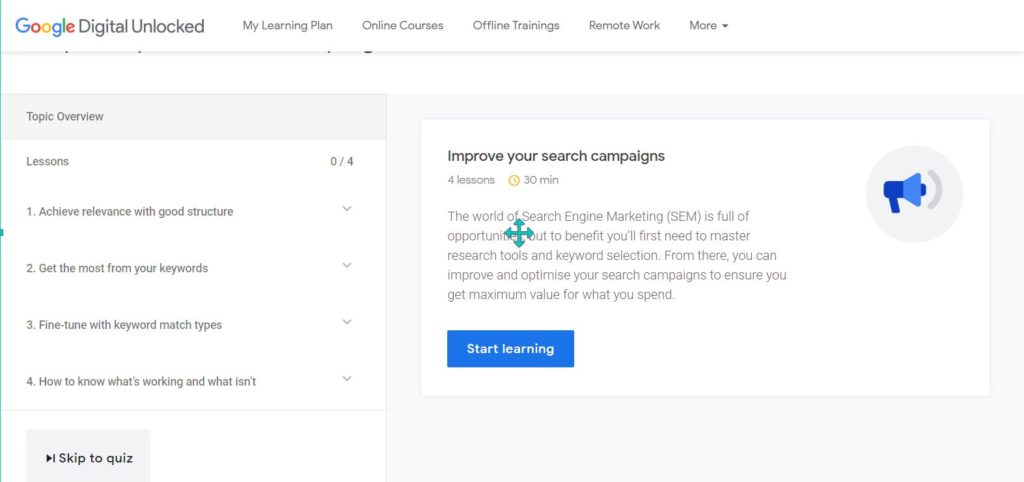Image resolution: width=1024 pixels, height=482 pixels.
Task: Click the Skip to quiz button
Action: click(x=88, y=457)
